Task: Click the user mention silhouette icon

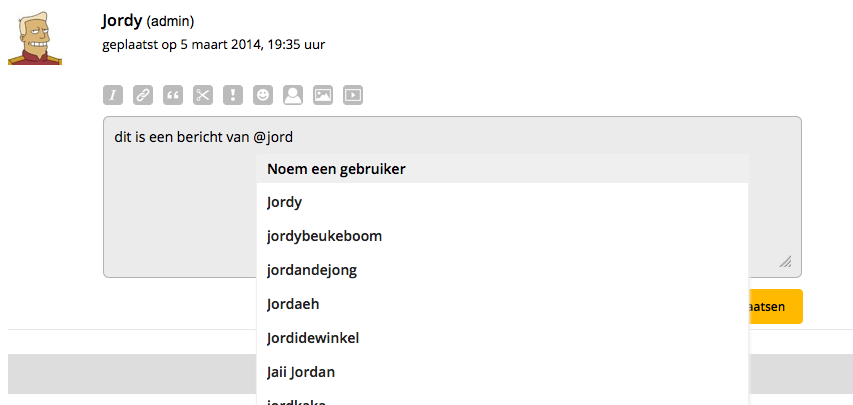Action: pyautogui.click(x=293, y=96)
